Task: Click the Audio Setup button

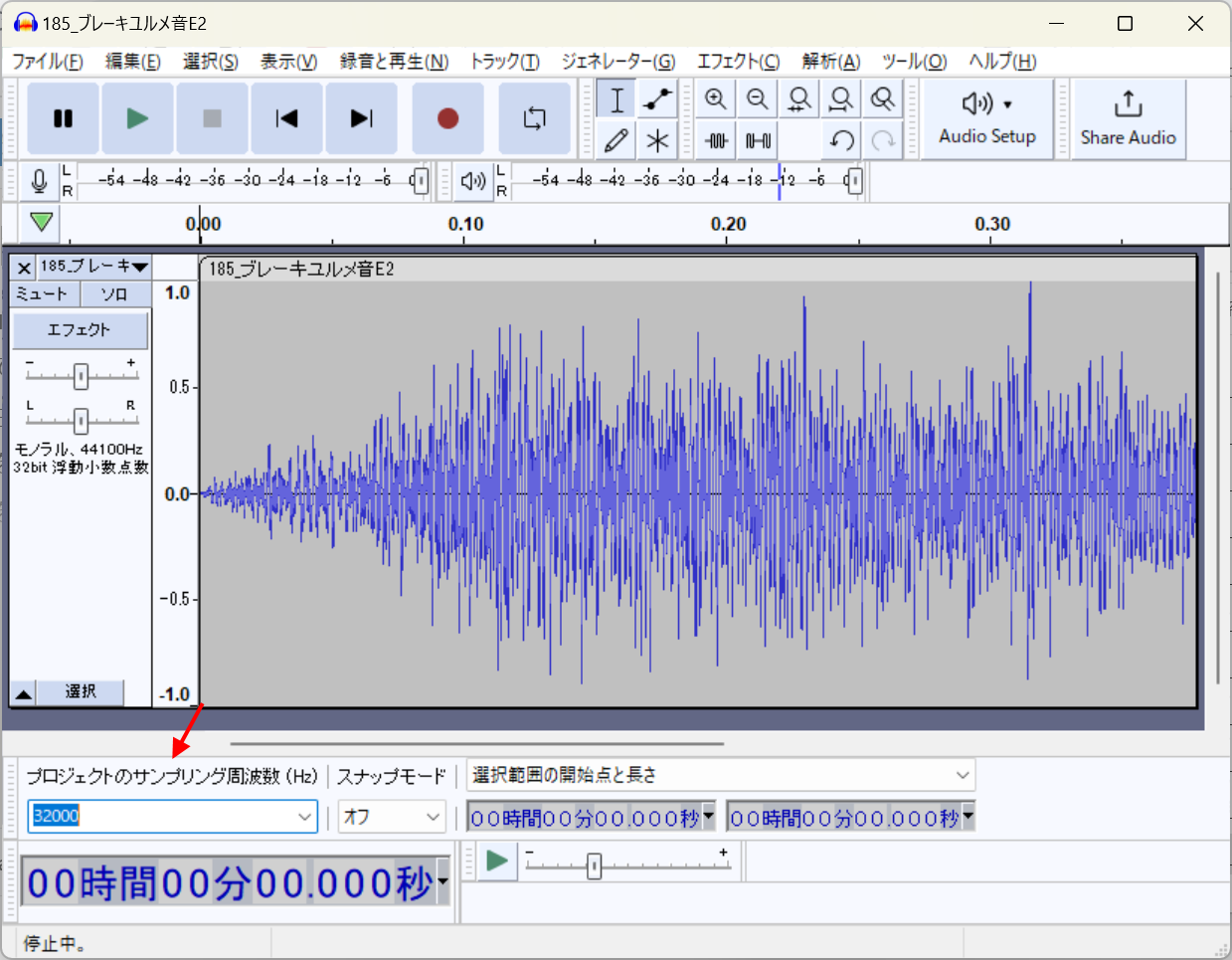Action: [x=986, y=118]
